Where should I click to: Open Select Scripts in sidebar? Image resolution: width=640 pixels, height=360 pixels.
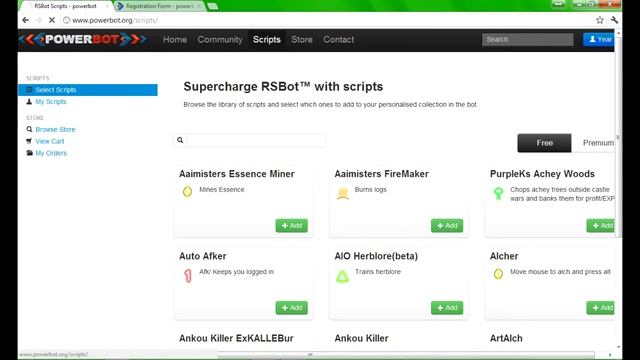pyautogui.click(x=88, y=90)
